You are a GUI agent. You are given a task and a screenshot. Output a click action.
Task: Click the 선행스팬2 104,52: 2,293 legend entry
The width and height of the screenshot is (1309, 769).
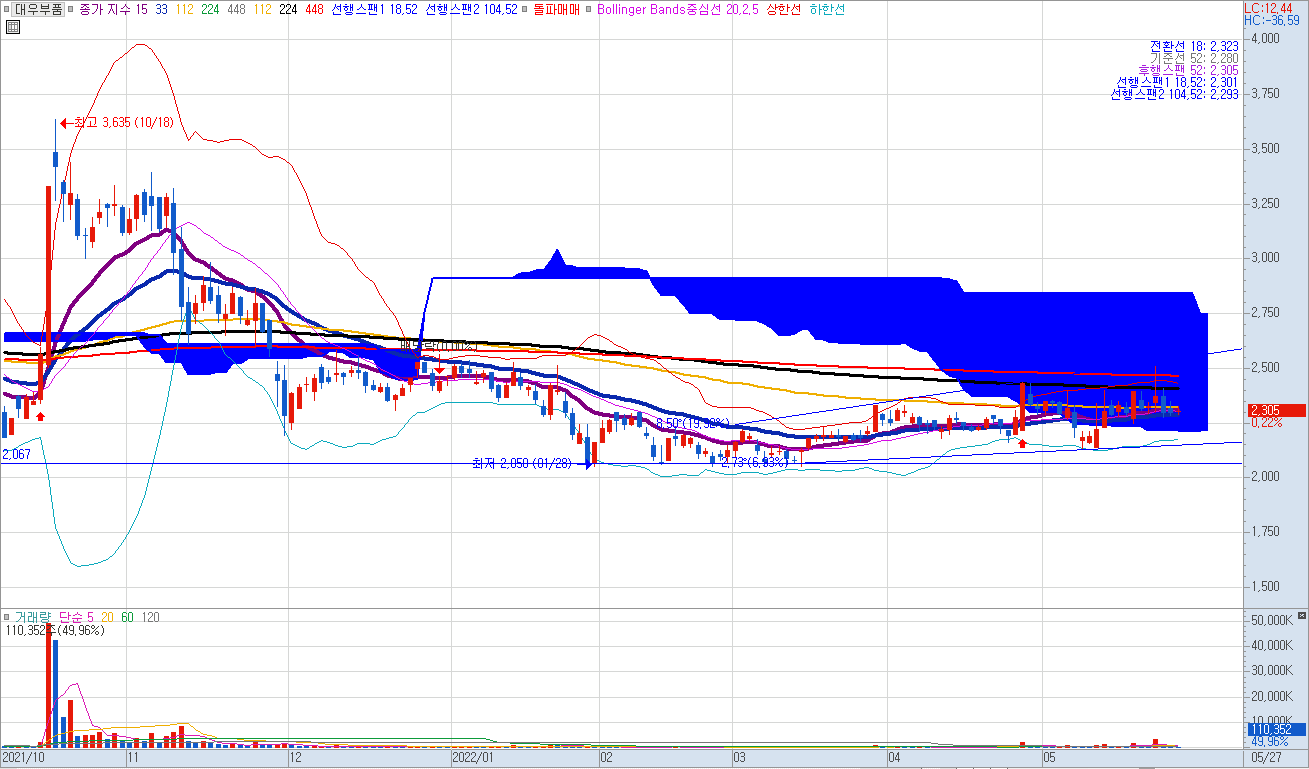1174,94
